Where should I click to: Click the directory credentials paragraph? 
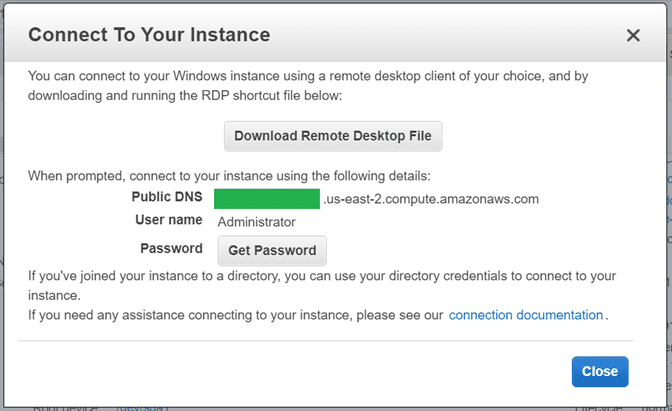point(320,285)
